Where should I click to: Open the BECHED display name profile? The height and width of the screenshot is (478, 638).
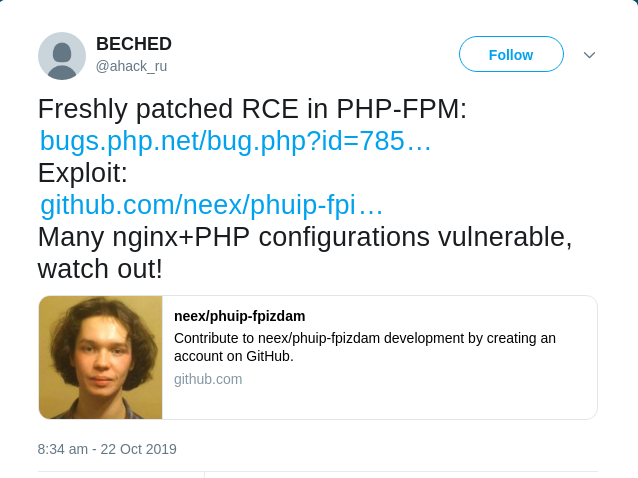134,44
